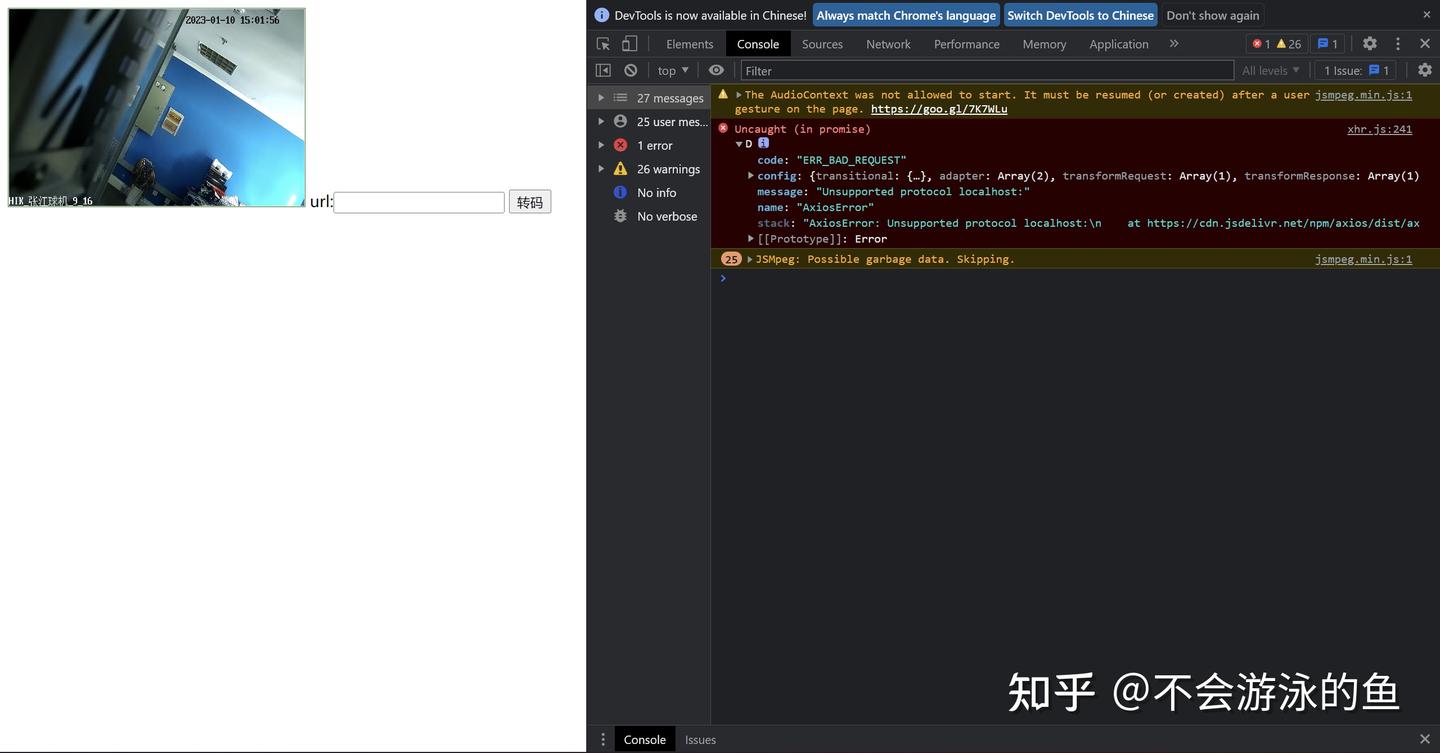Open the xhr.js:241 source link
Screen dimensions: 1440x753
[1379, 129]
